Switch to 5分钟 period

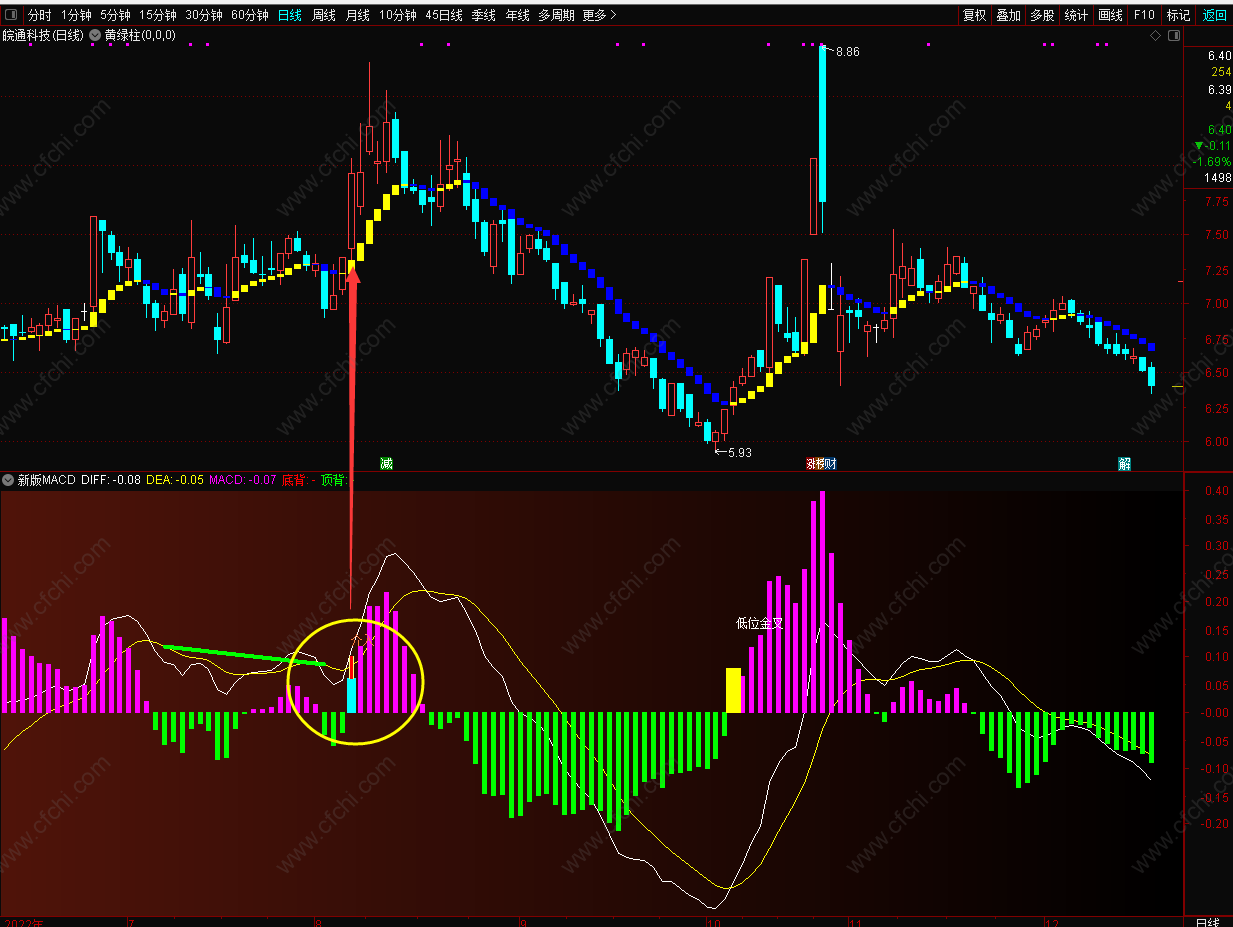(115, 15)
